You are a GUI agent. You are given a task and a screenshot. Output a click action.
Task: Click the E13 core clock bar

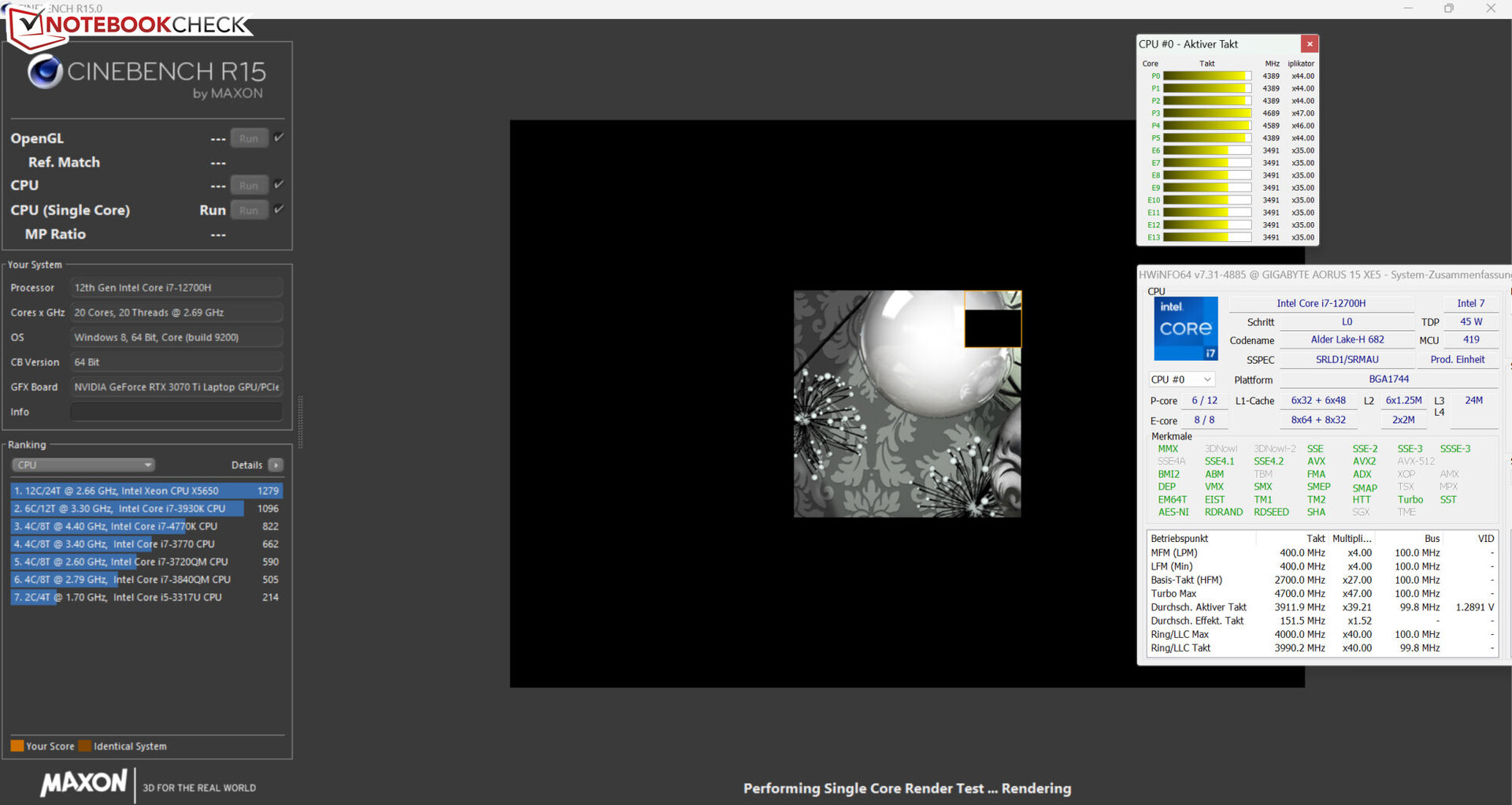[x=1207, y=237]
